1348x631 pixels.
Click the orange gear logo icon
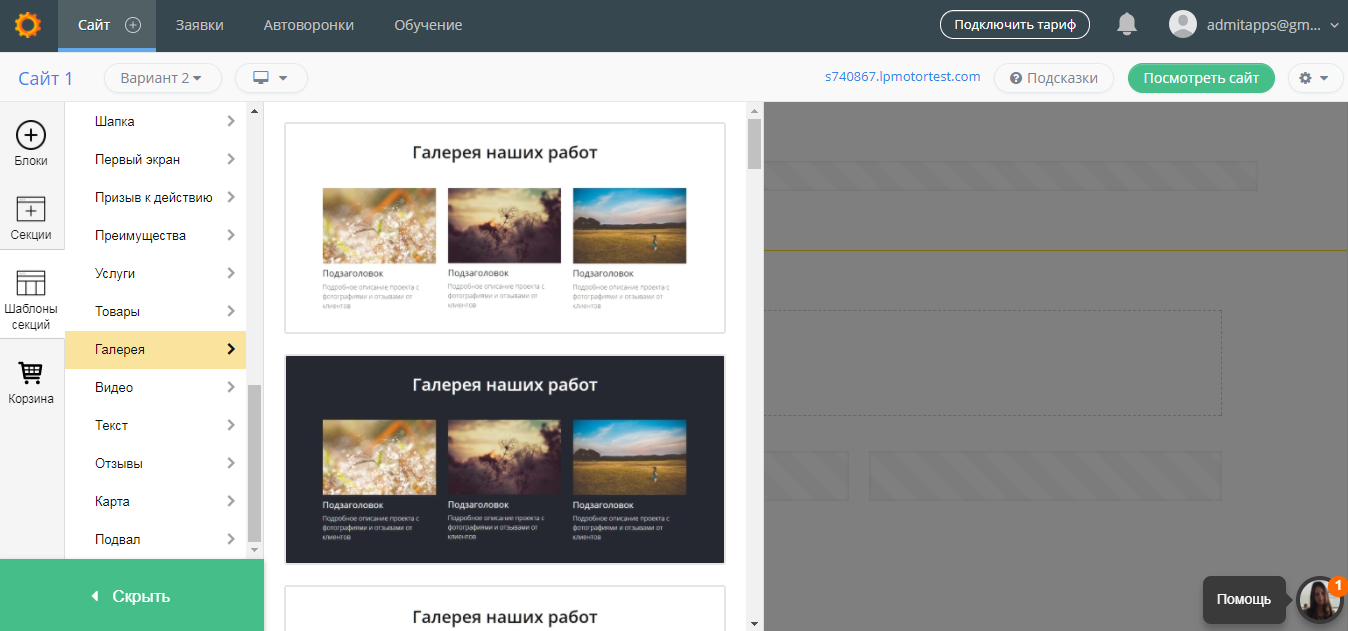pyautogui.click(x=27, y=24)
